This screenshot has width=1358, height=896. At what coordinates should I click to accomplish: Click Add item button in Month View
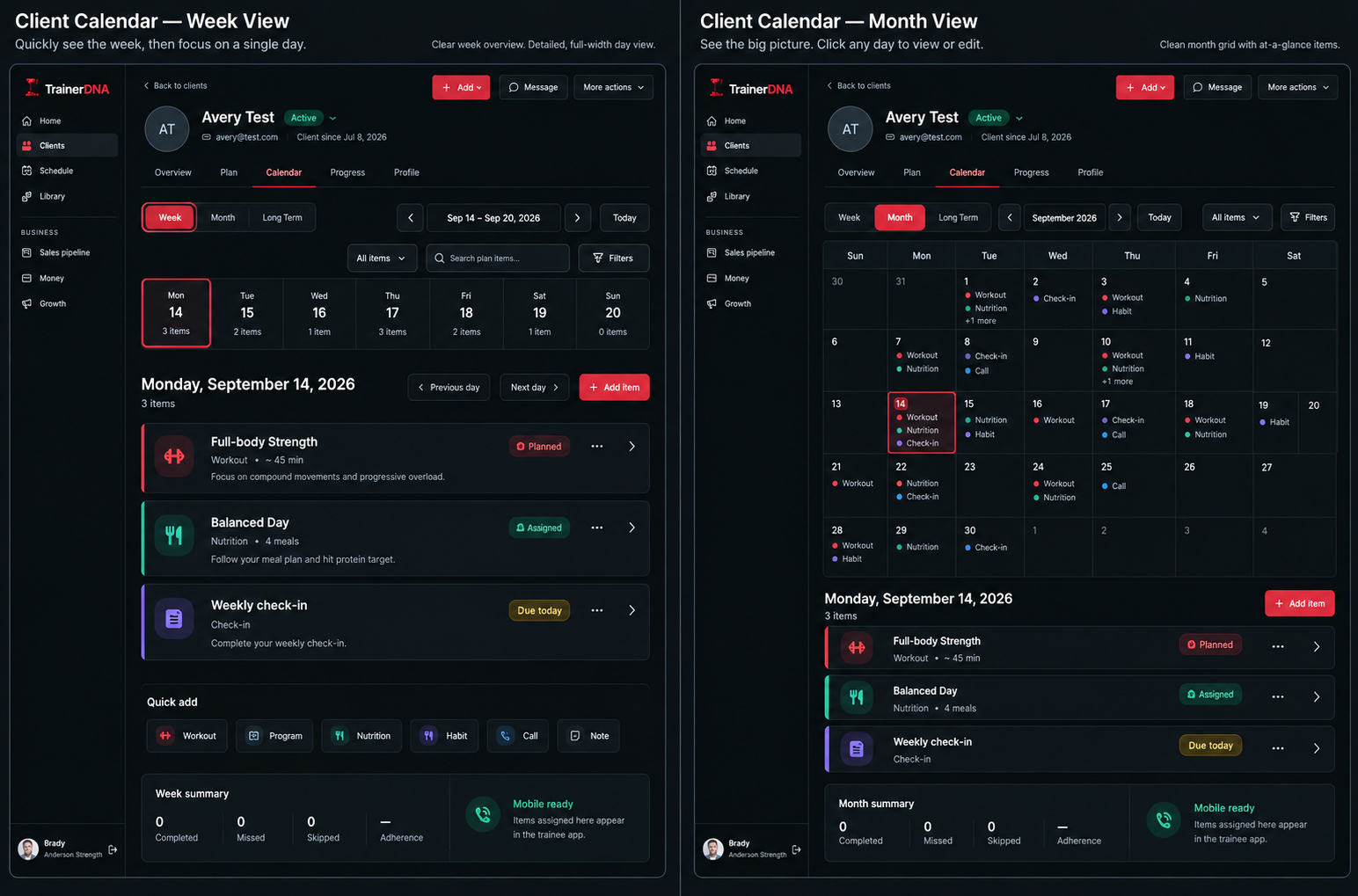(1300, 603)
